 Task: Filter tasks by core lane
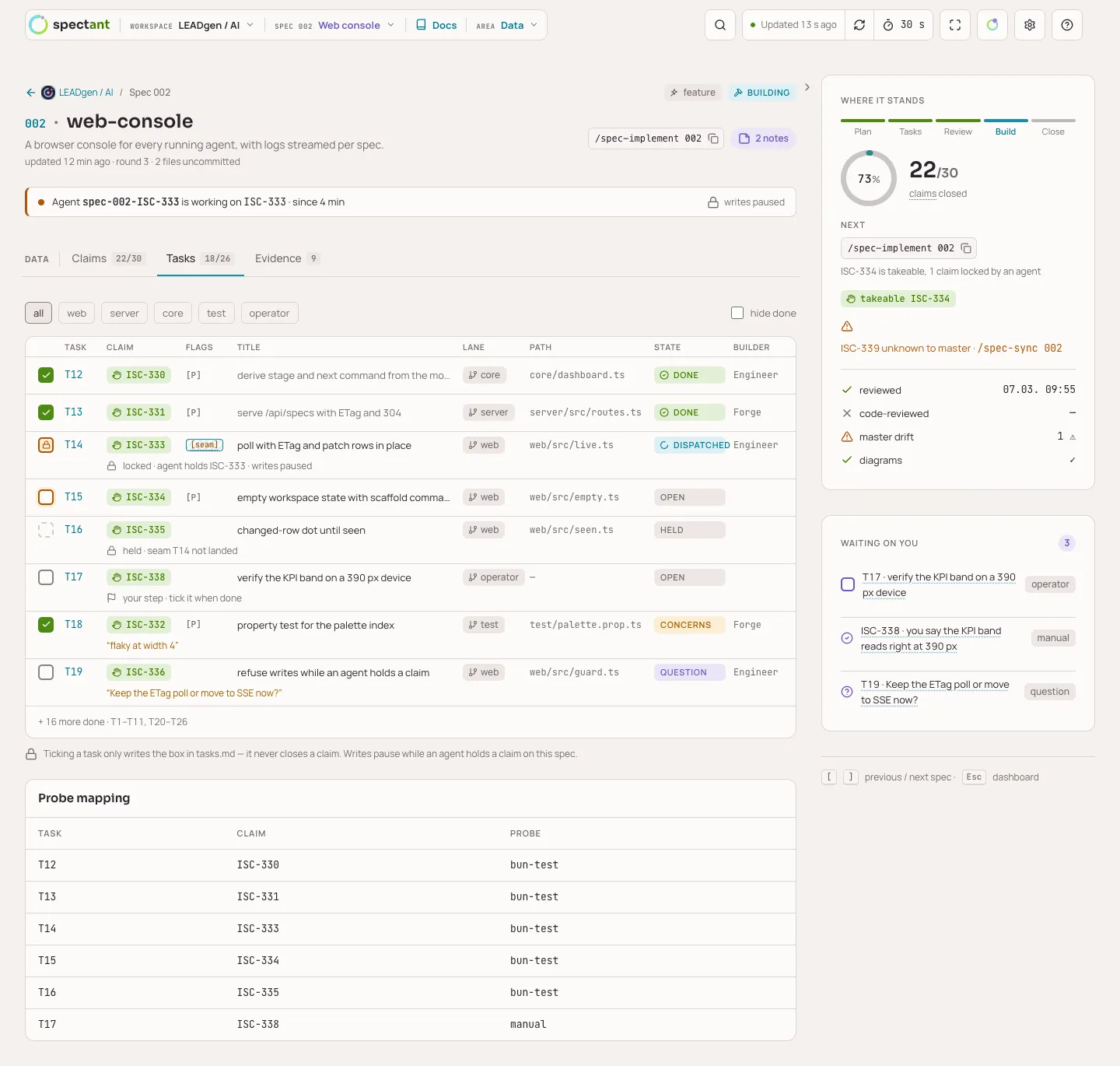coord(173,313)
